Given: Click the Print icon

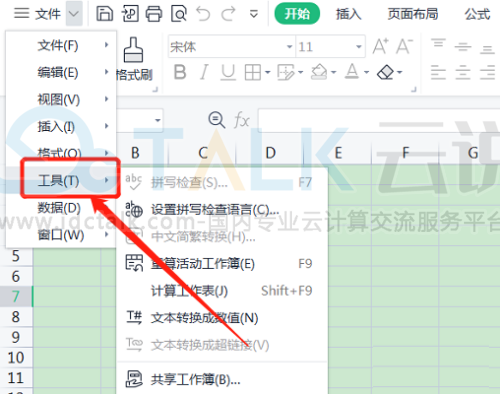Looking at the screenshot, I should (x=154, y=14).
